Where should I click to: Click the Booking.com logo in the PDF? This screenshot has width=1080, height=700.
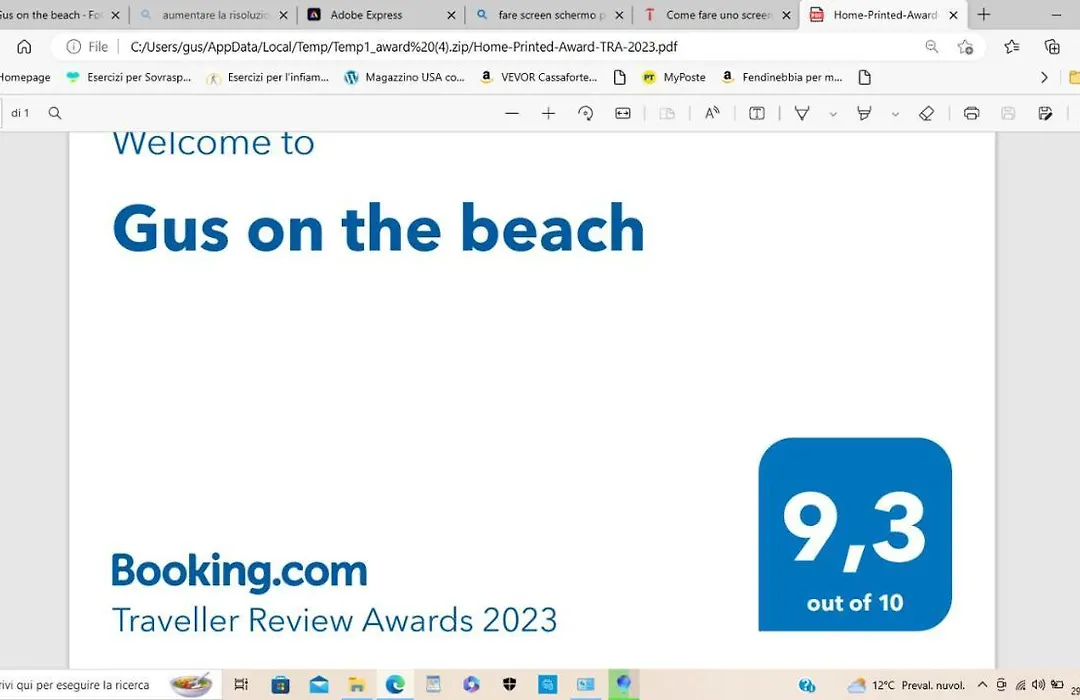239,571
